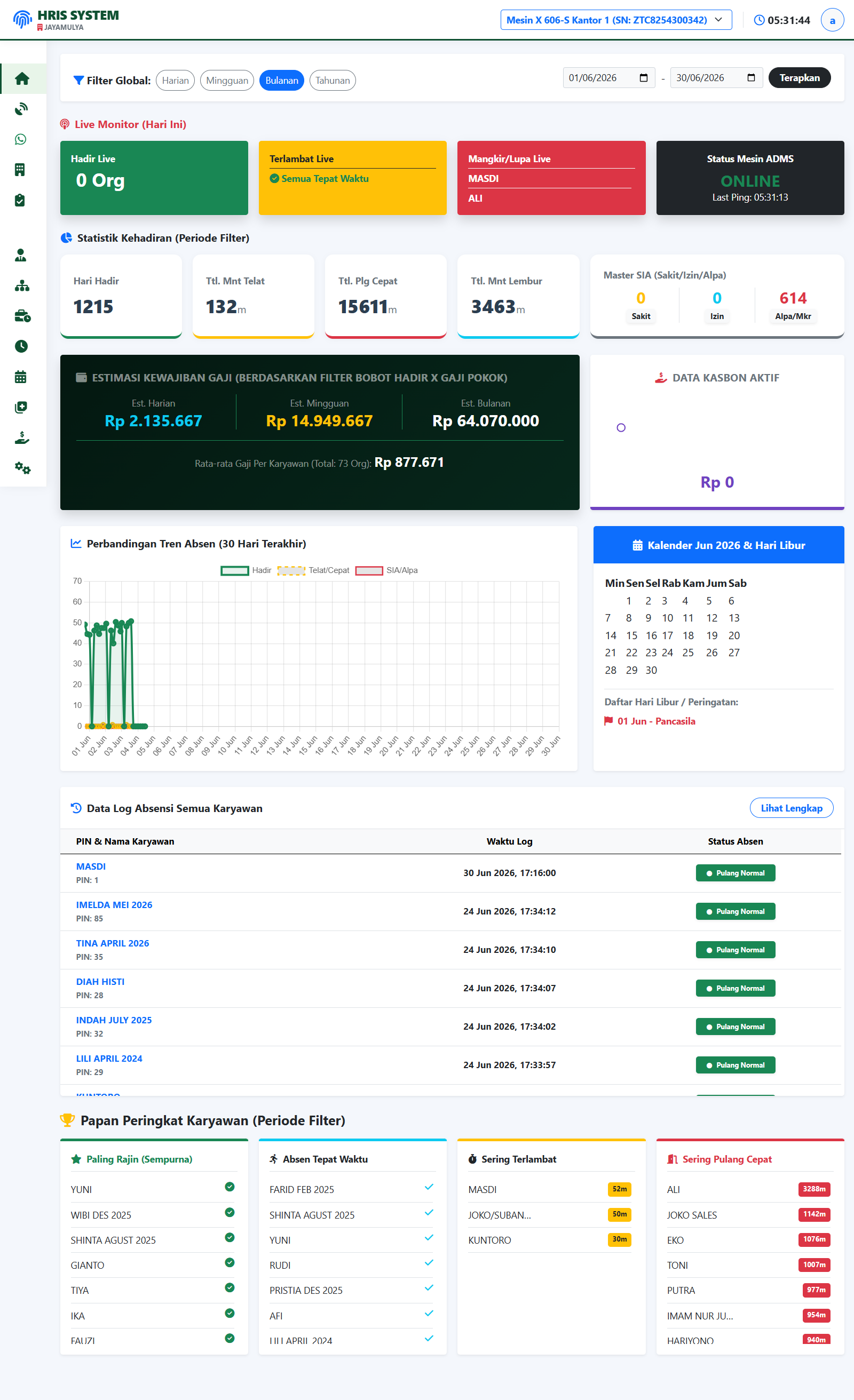
Task: Click ALI's 3288m badge in Sering Pulang Cepat
Action: point(814,1189)
